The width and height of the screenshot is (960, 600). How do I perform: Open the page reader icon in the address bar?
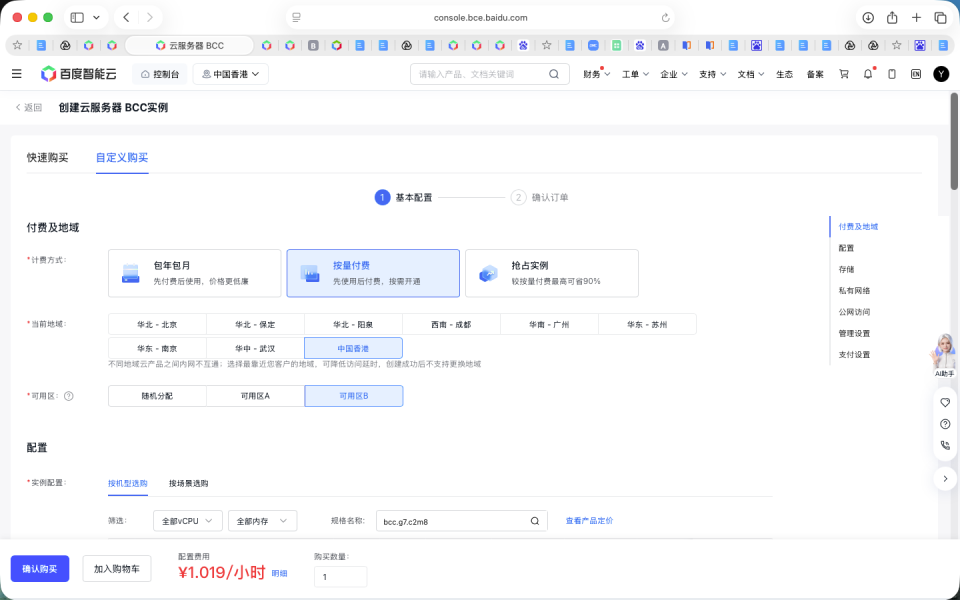pyautogui.click(x=296, y=18)
